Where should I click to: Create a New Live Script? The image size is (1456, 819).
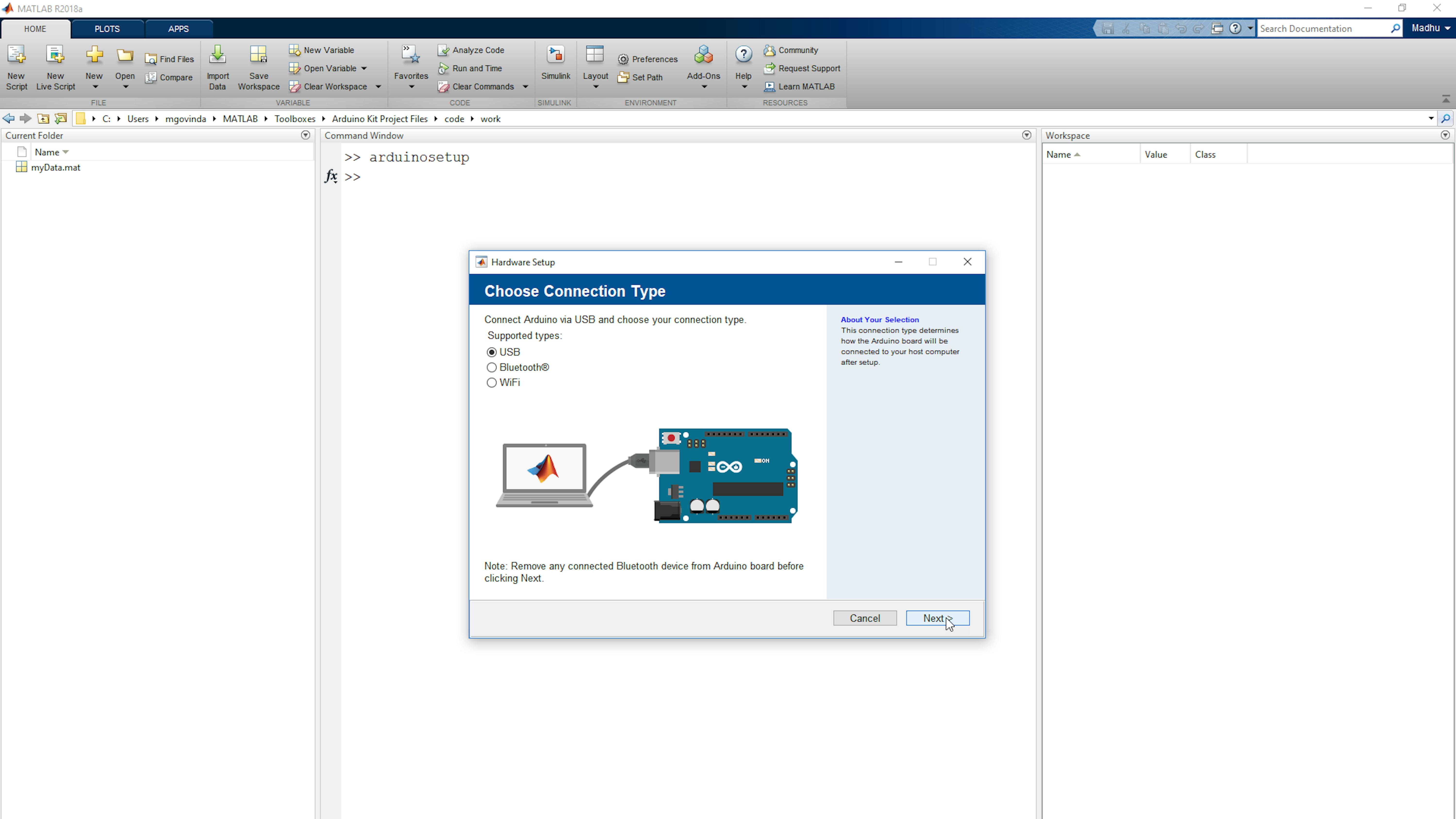click(55, 67)
